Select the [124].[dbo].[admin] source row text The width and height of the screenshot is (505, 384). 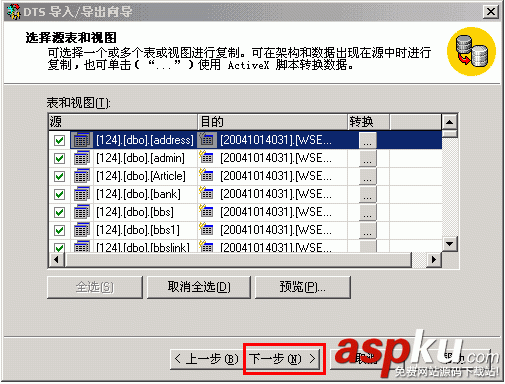[x=140, y=158]
